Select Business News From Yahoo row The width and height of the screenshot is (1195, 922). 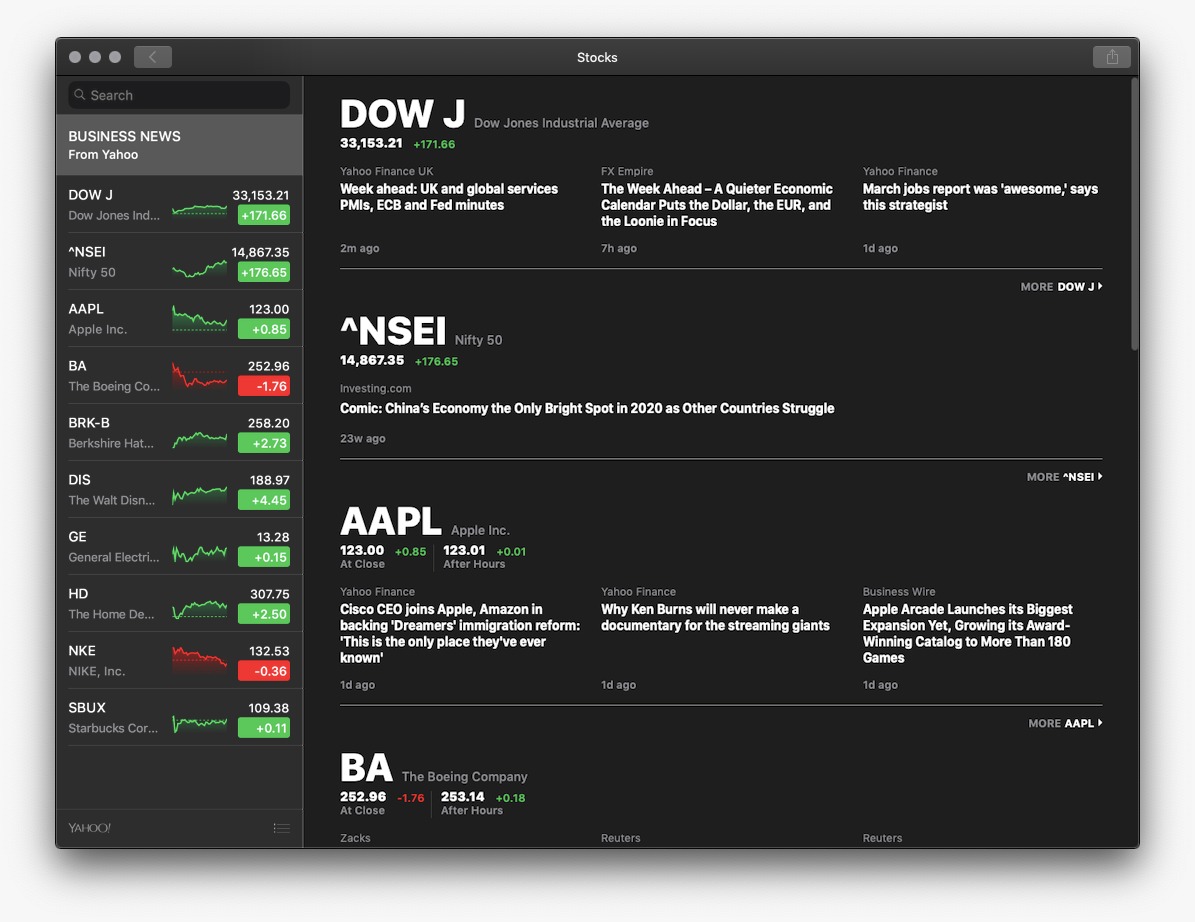tap(179, 145)
